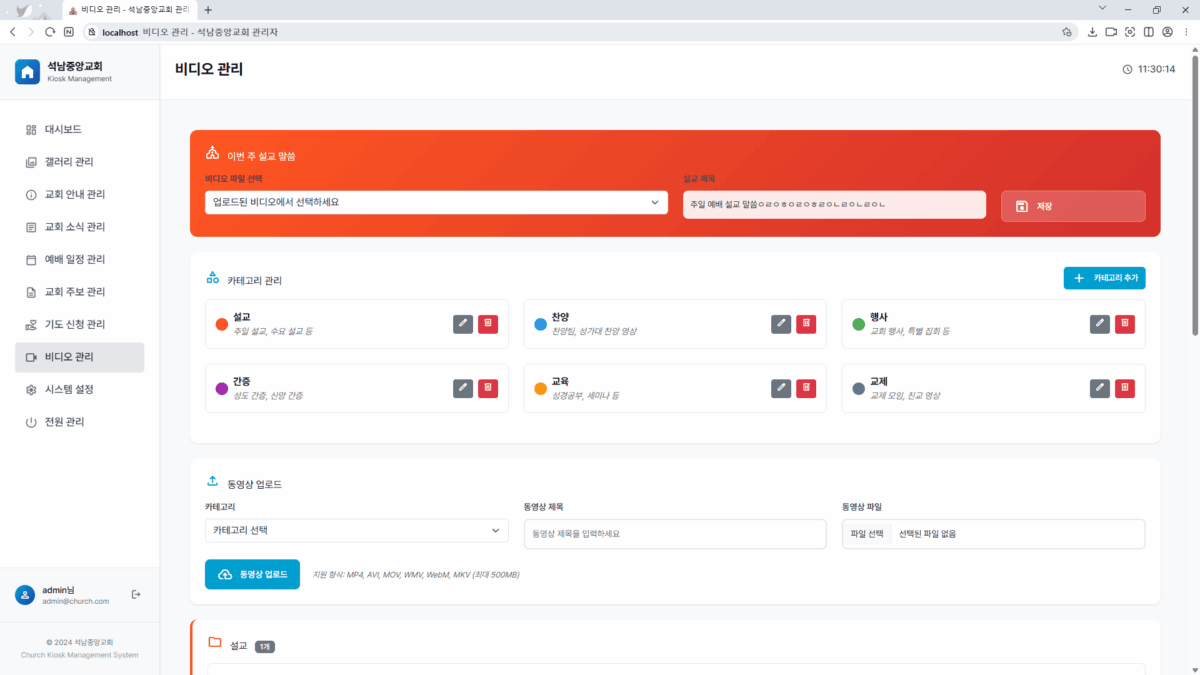Click the 파일 선택 file chooser button

pyautogui.click(x=866, y=534)
